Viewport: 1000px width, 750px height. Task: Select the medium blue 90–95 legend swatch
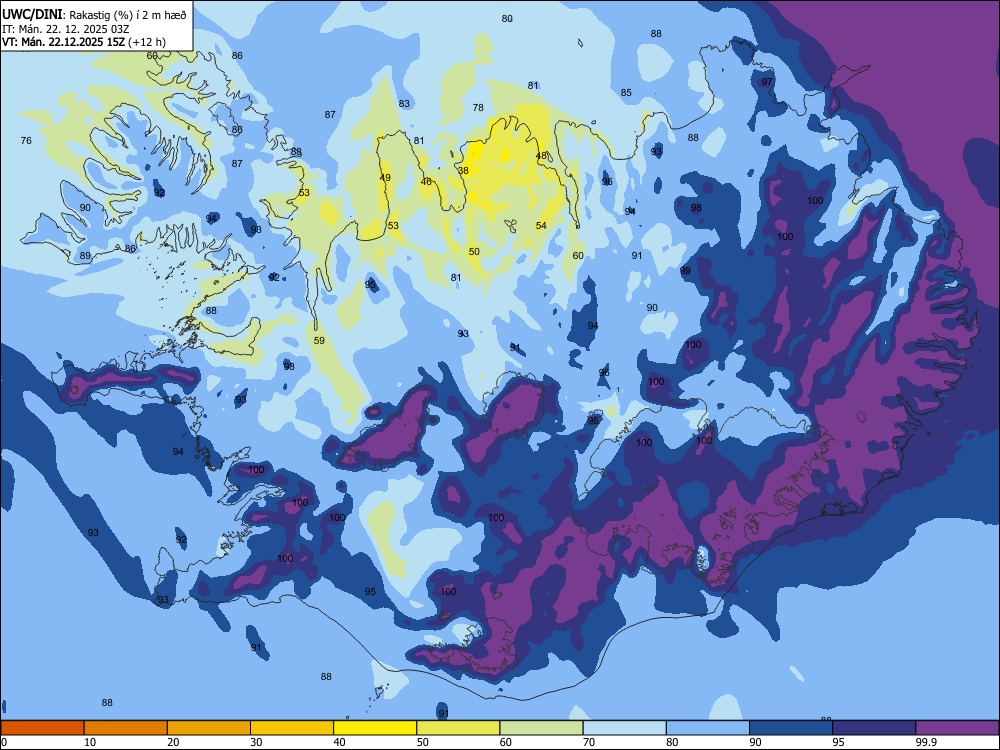[x=791, y=728]
